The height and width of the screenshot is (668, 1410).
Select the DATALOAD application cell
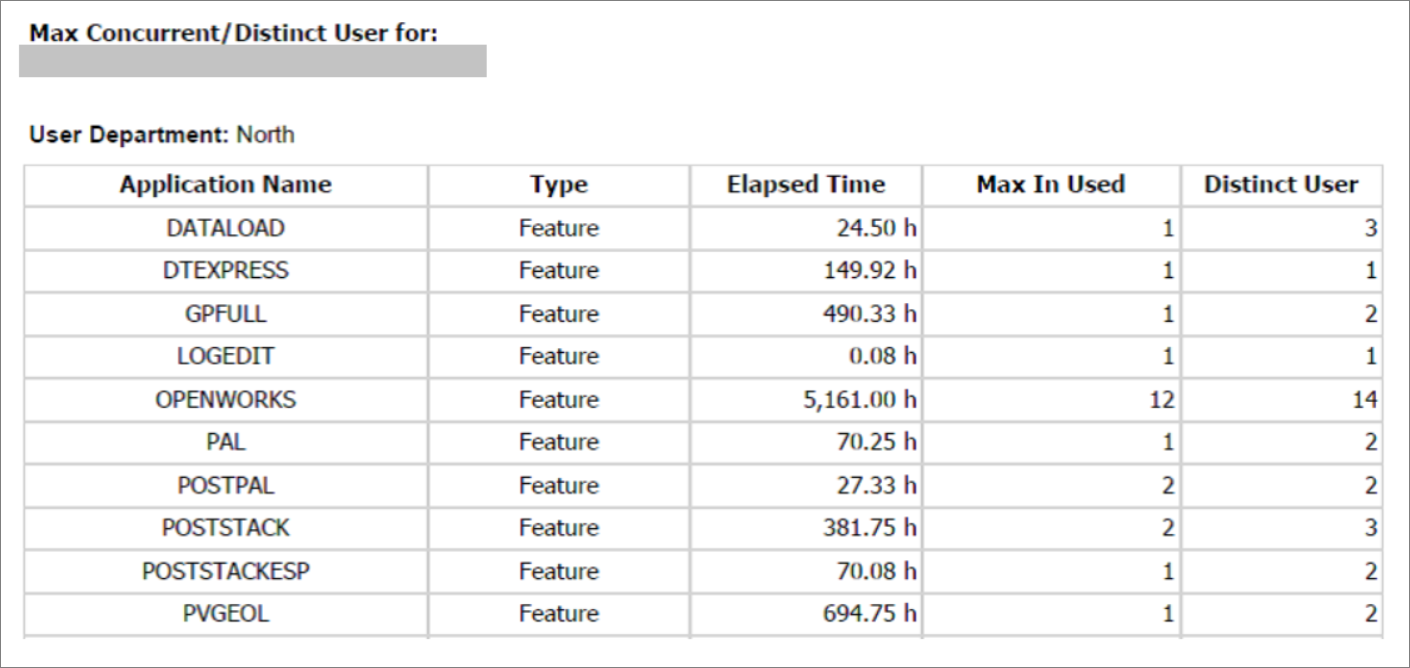pyautogui.click(x=225, y=228)
